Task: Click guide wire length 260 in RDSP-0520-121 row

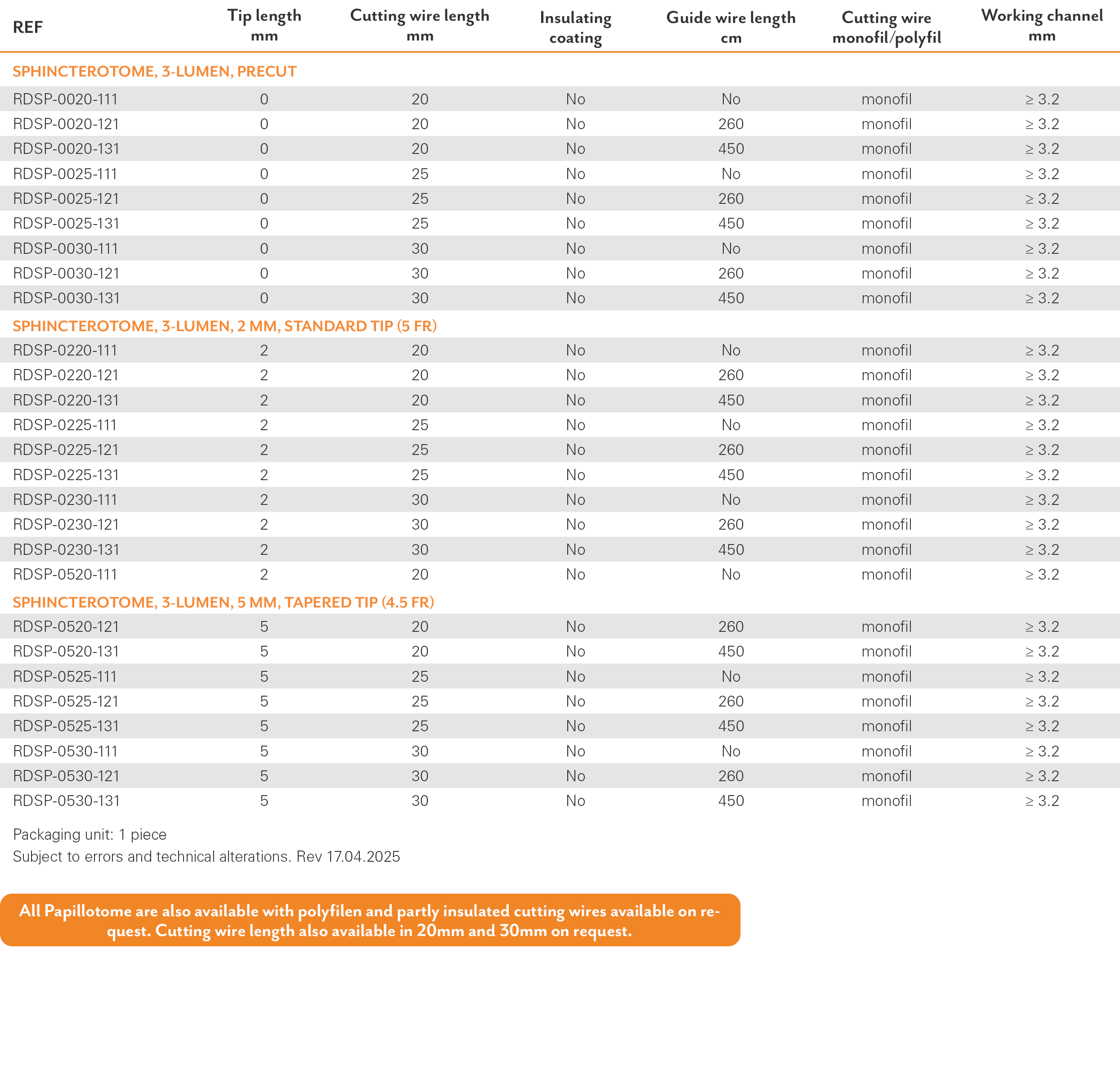Action: pos(731,626)
